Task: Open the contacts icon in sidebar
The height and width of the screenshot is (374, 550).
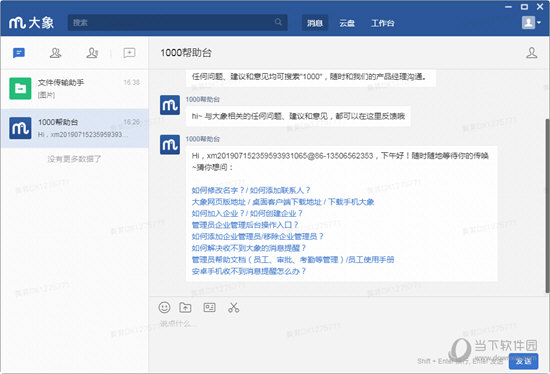Action: point(55,53)
